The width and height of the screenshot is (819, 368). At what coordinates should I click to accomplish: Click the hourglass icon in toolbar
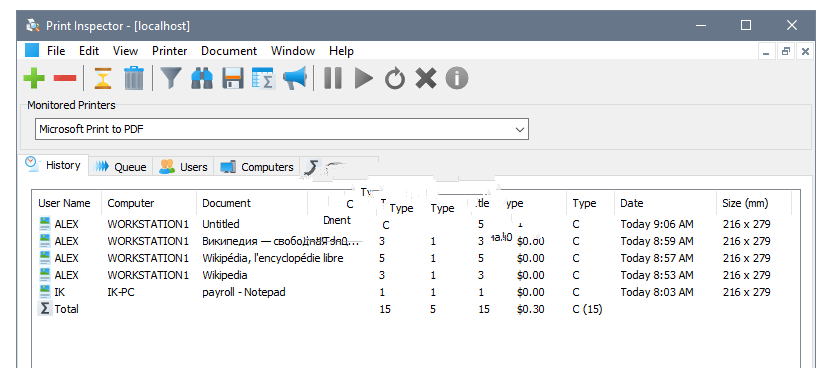coord(103,79)
